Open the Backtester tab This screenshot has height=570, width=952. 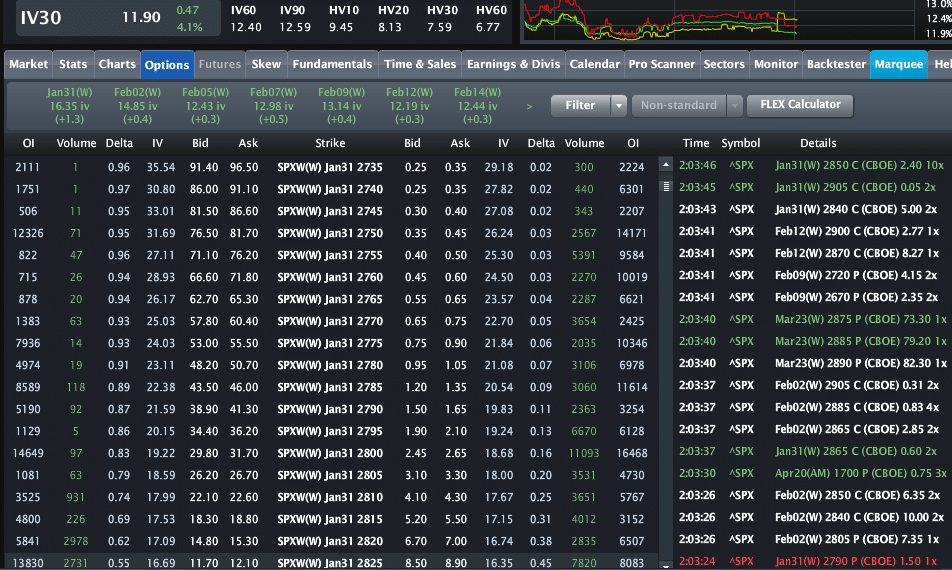tap(835, 64)
